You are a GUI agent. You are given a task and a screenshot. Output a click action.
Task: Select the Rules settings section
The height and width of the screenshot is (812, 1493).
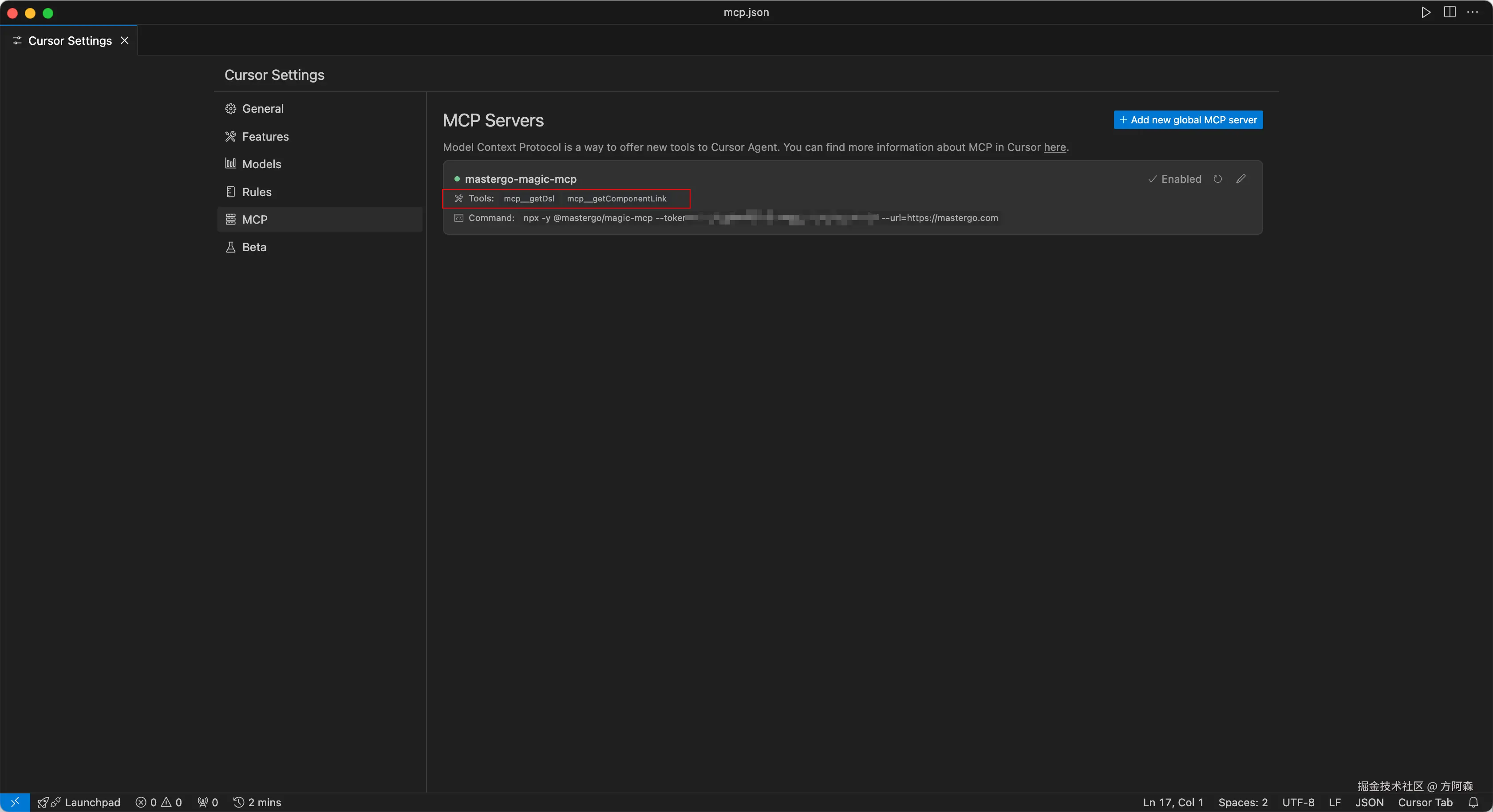tap(257, 192)
